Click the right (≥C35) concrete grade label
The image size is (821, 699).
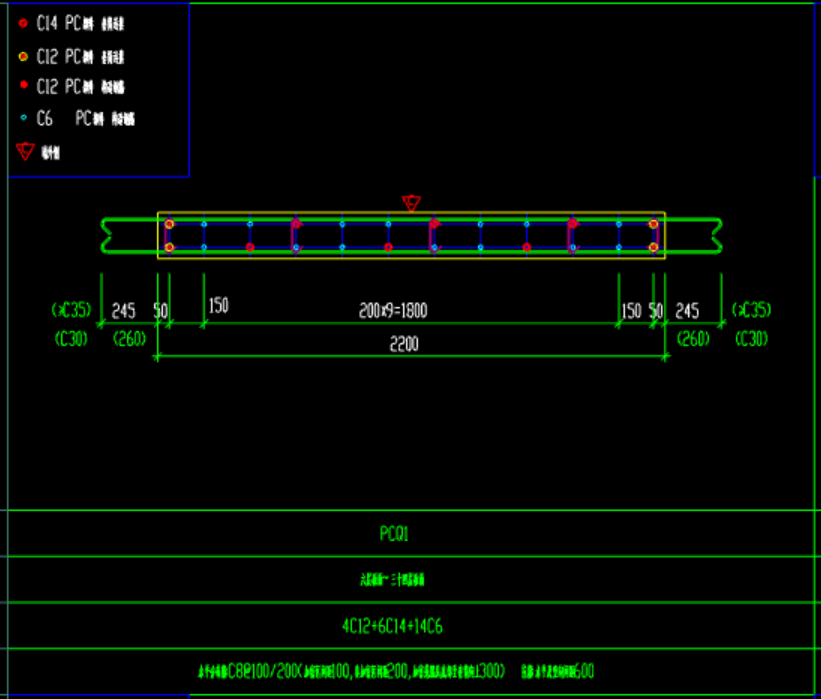click(x=751, y=309)
